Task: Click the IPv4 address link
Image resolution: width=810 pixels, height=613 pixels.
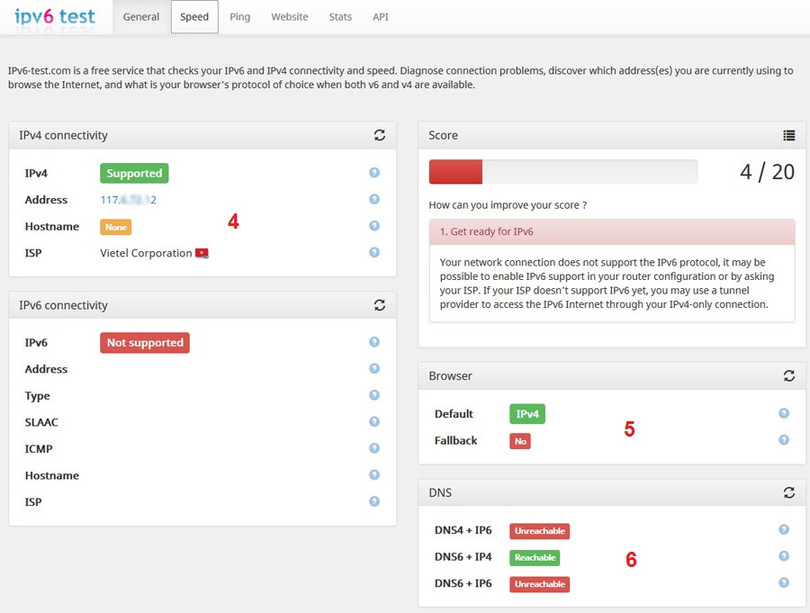Action: pyautogui.click(x=128, y=200)
